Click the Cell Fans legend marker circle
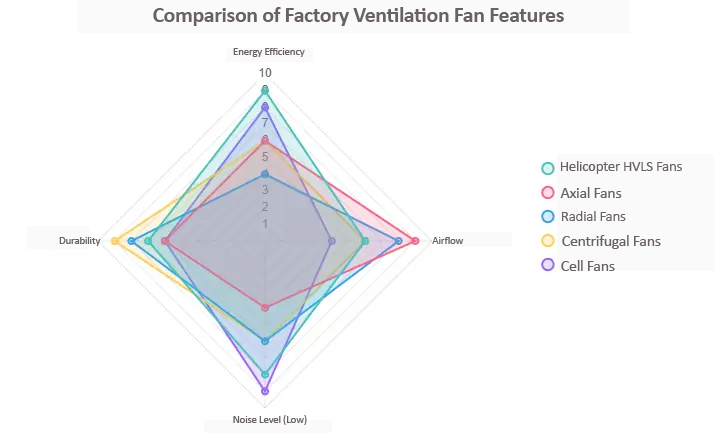719x433 pixels. pos(547,265)
